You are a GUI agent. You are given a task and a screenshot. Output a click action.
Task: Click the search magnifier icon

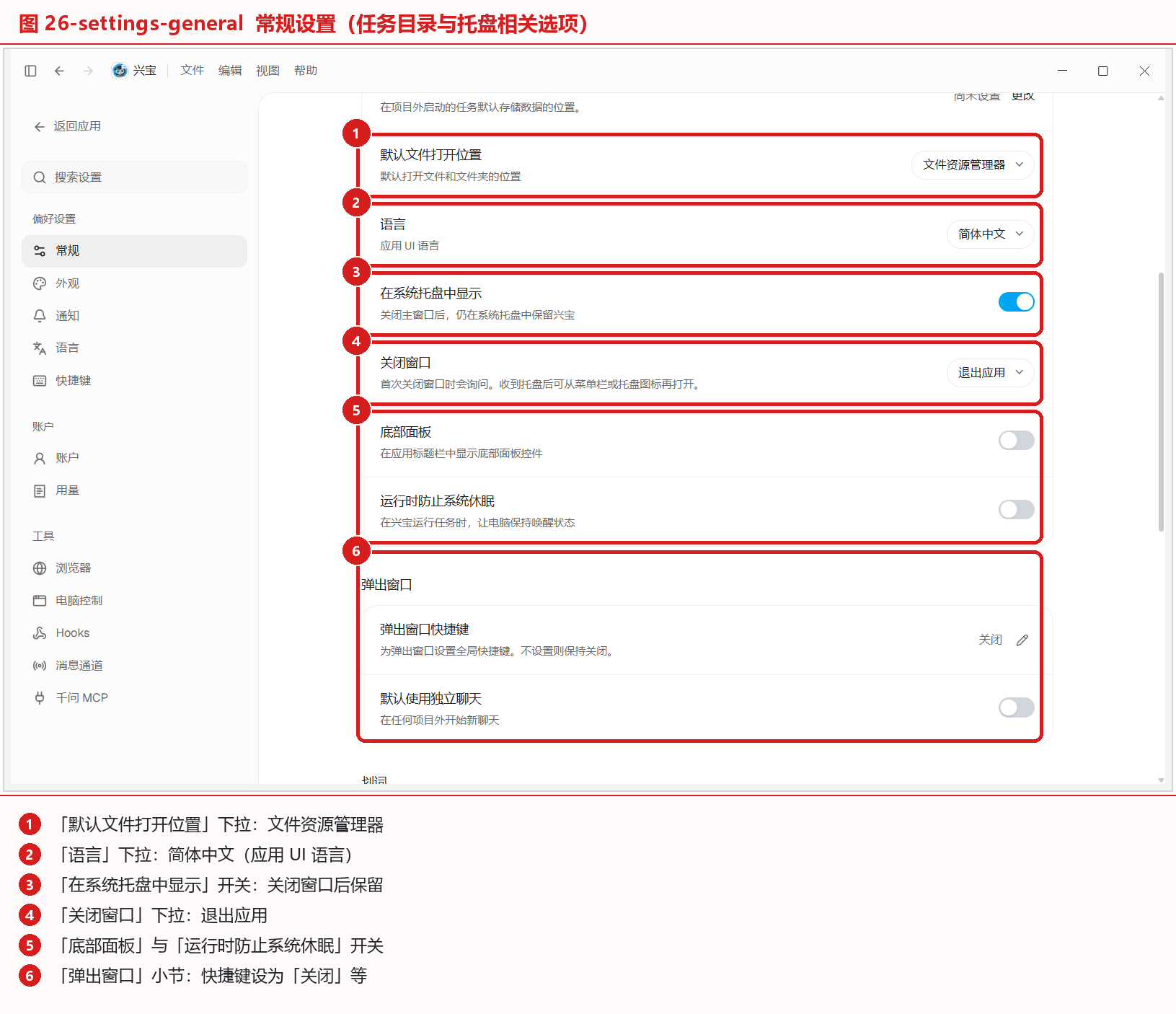coord(40,177)
